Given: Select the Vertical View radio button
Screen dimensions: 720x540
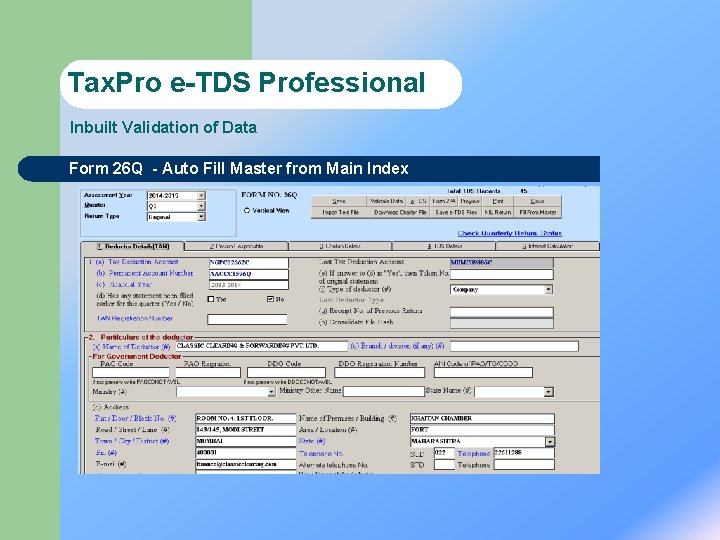Looking at the screenshot, I should 247,211.
